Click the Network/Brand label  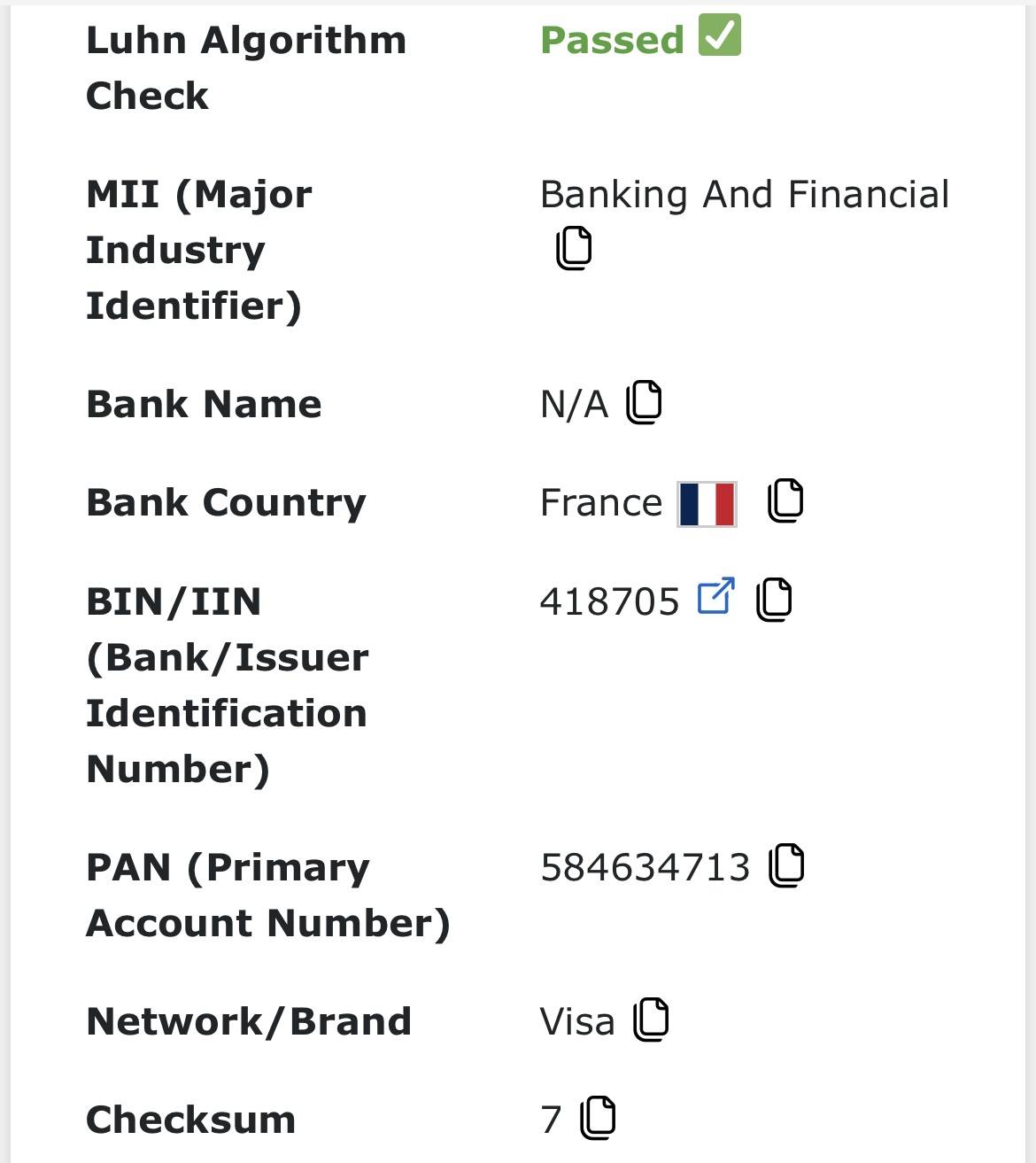[x=249, y=1021]
